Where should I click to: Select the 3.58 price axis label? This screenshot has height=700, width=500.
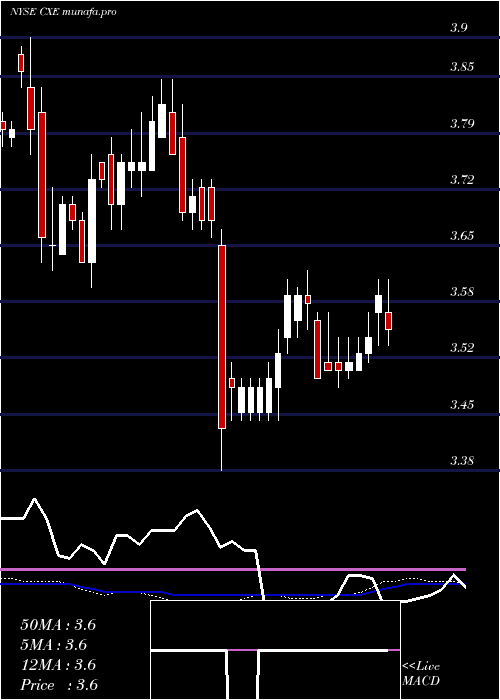[x=462, y=292]
